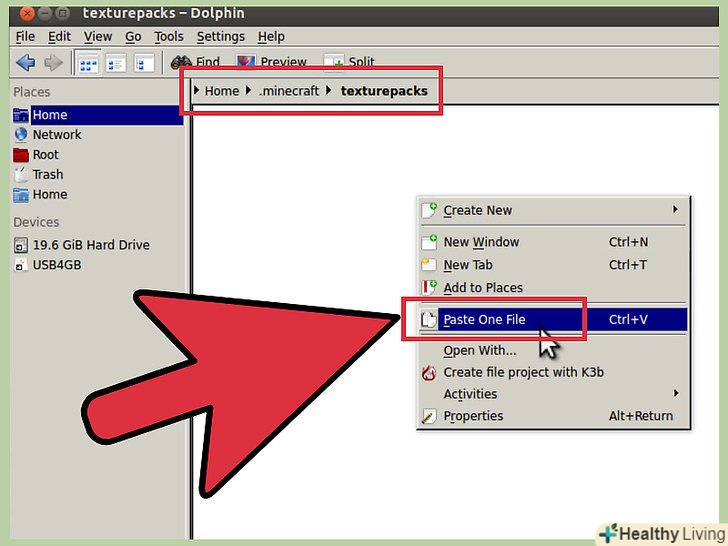Choose Open With... from context menu
The height and width of the screenshot is (546, 728).
(x=553, y=351)
